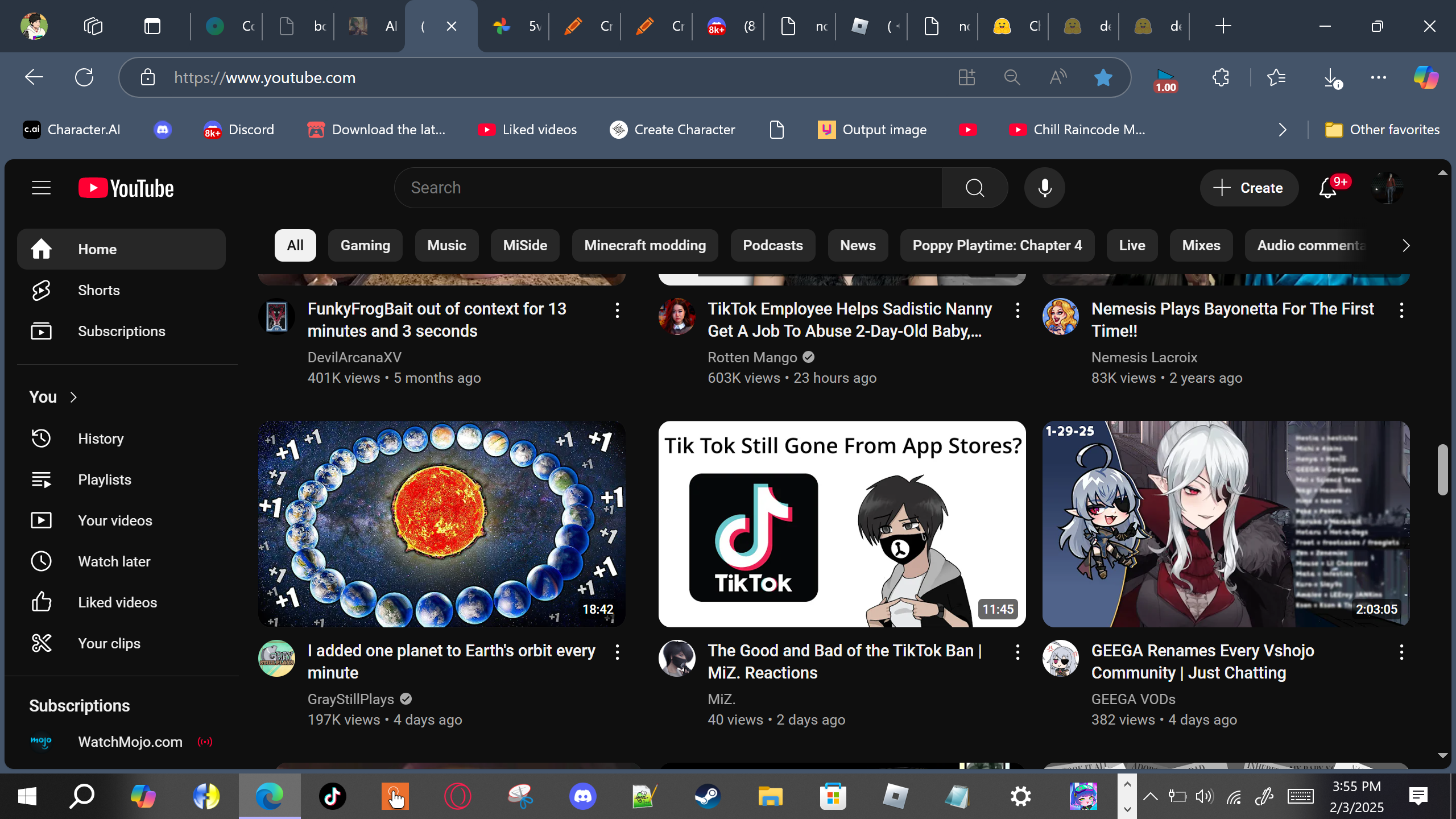Viewport: 1456px width, 819px height.
Task: Open Edge workspaces icon
Action: tap(93, 26)
